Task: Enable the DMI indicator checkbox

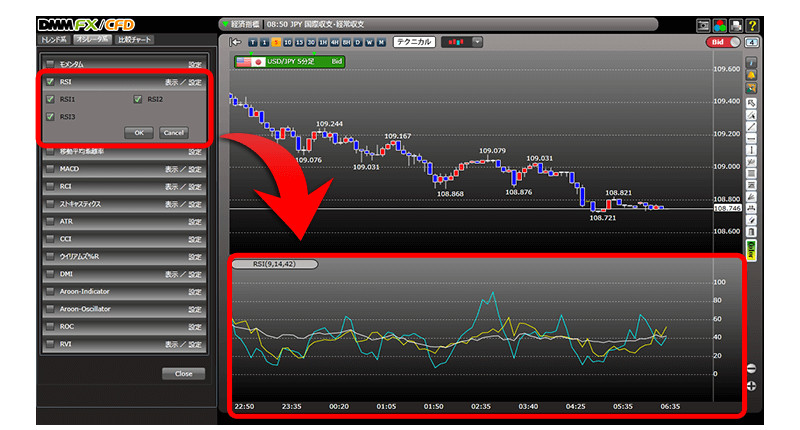Action: [50, 274]
